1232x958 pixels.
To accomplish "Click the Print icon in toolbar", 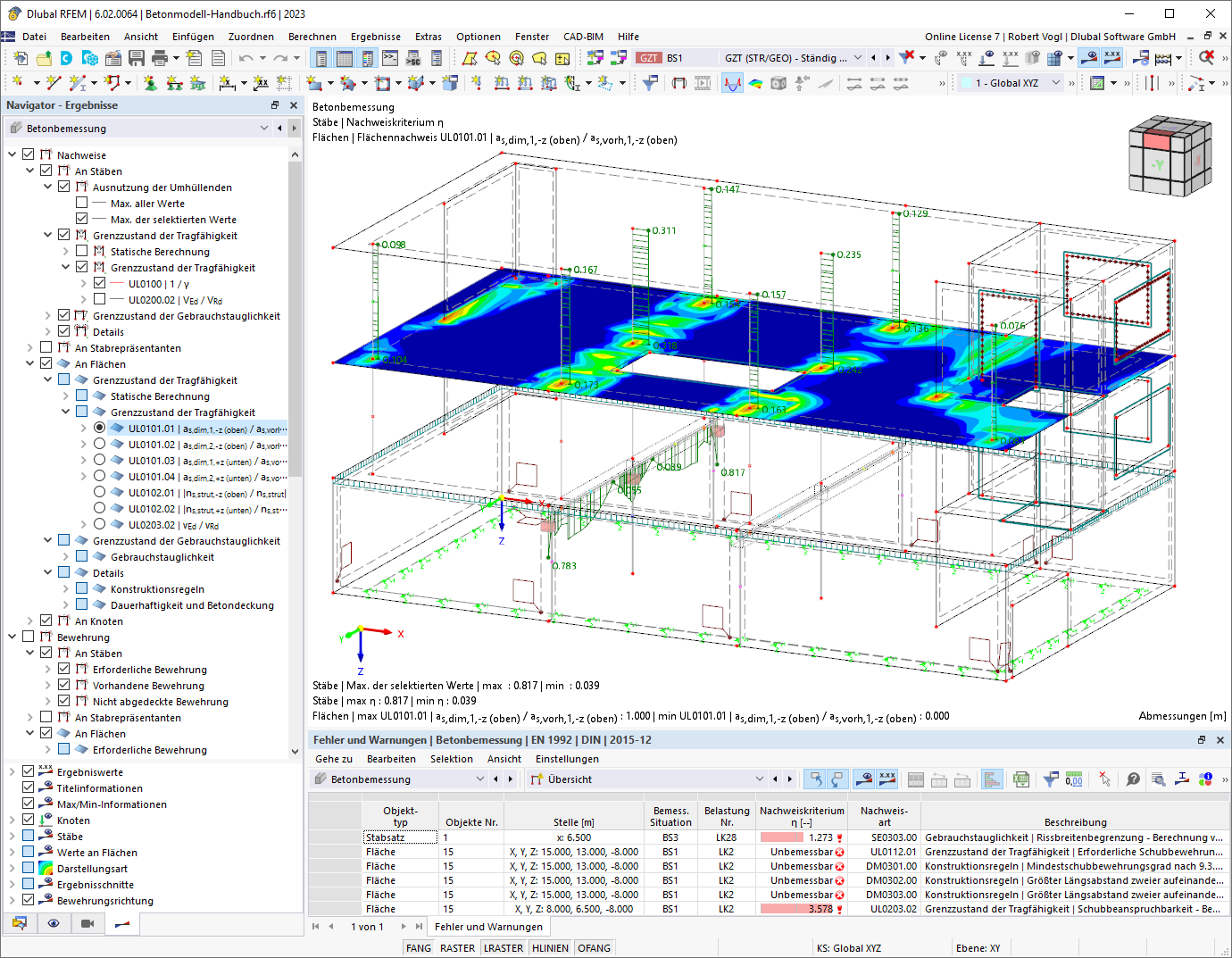I will (x=160, y=58).
